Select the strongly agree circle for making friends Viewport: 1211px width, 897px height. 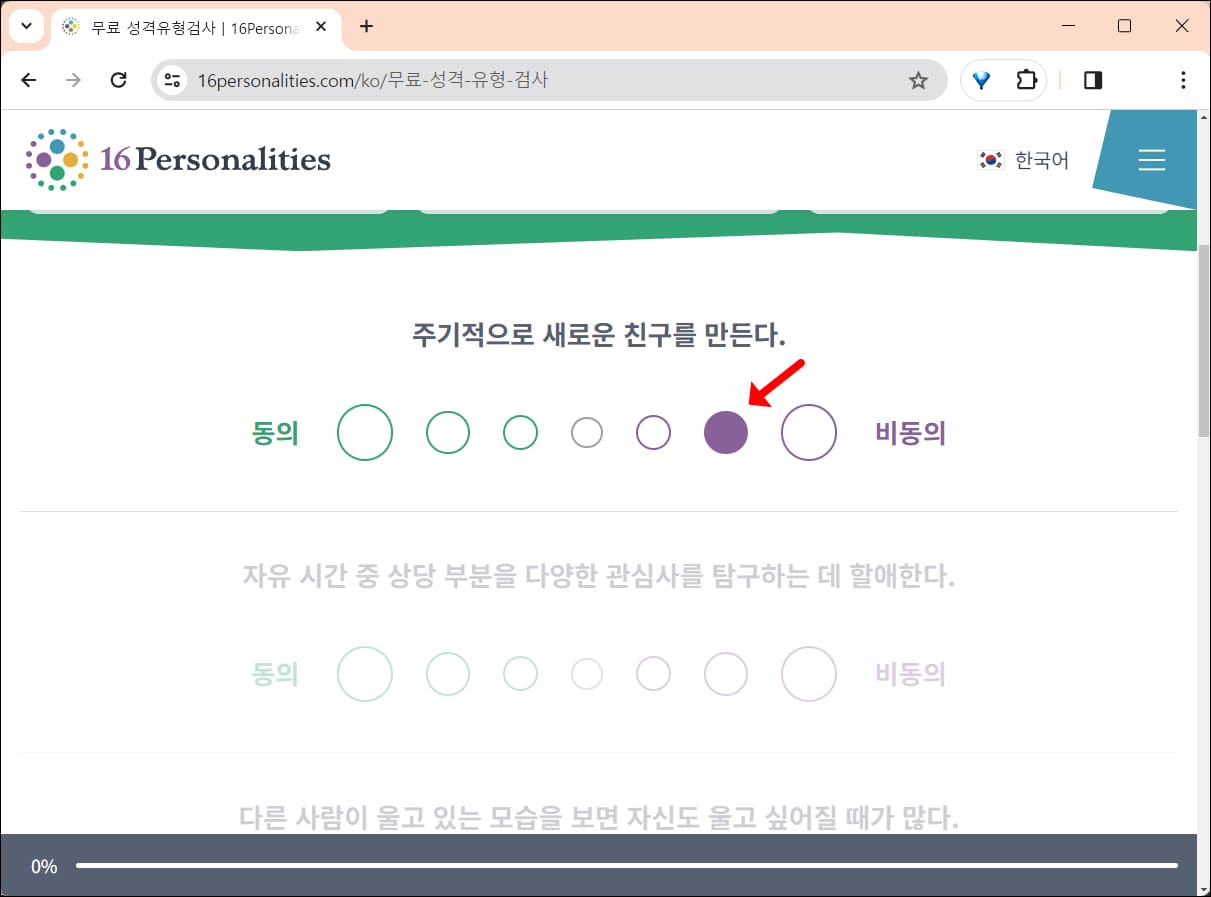365,432
